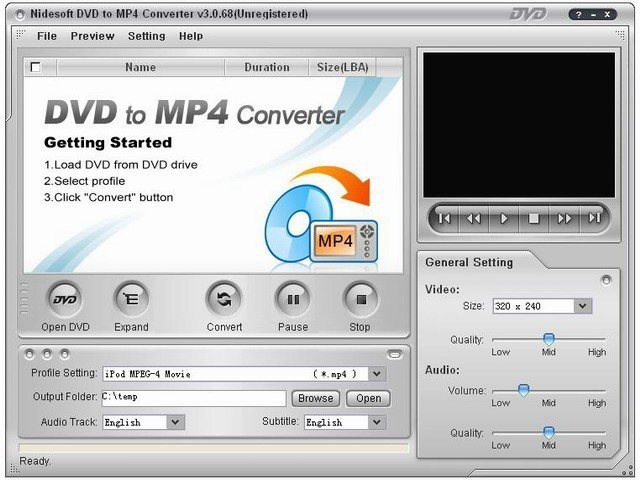
Task: Click the round knob in General Setting panel
Action: point(606,280)
